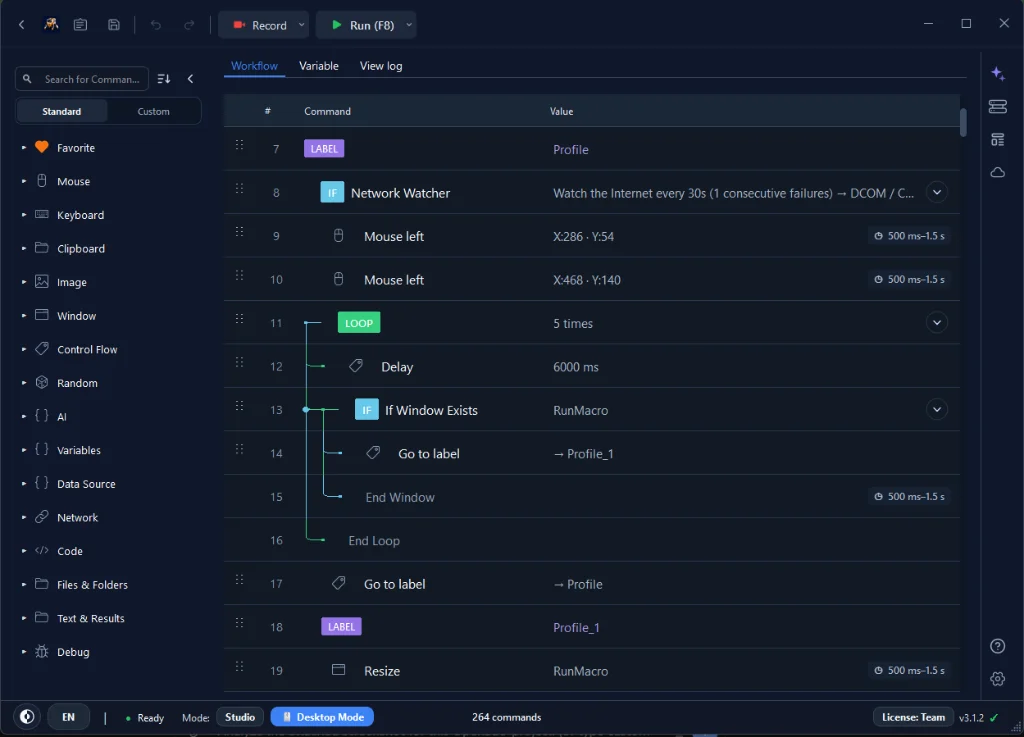Click the sort commands icon beside search
The image size is (1024, 737).
coord(164,79)
